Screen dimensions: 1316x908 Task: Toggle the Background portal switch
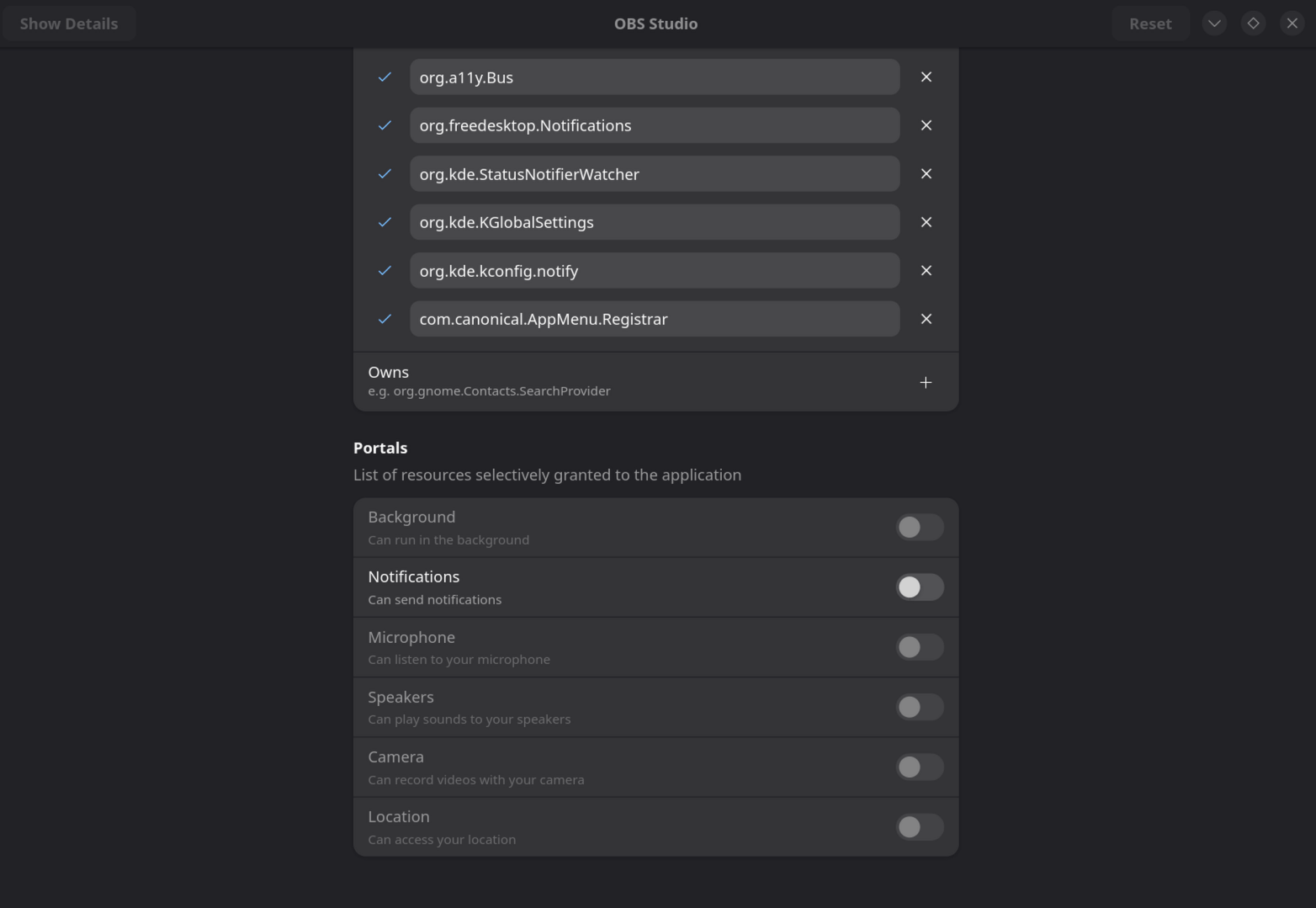(x=919, y=528)
